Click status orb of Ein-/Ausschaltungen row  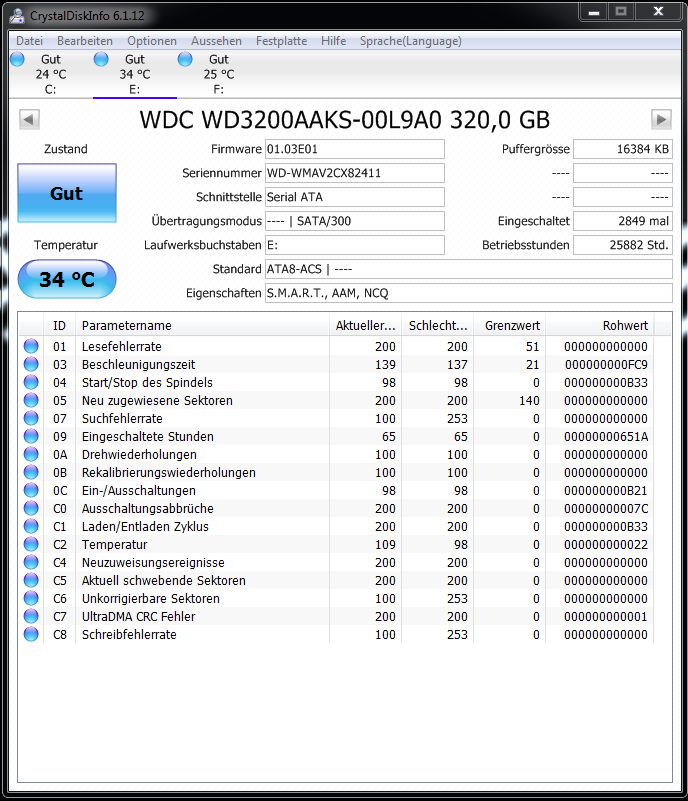(x=31, y=490)
